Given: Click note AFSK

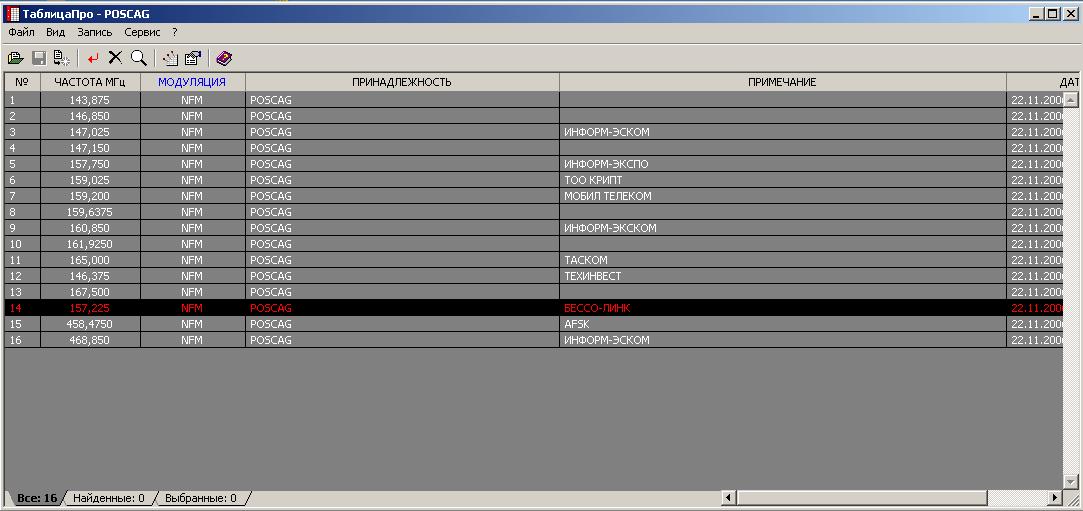Looking at the screenshot, I should [x=575, y=324].
